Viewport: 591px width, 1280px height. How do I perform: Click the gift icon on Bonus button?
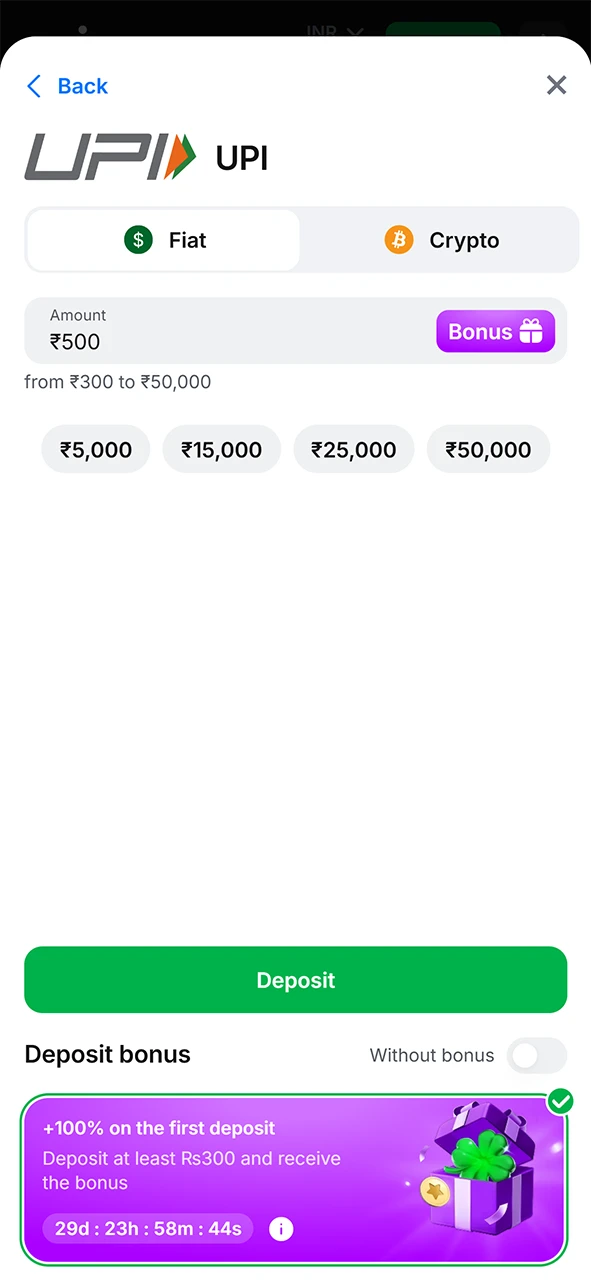pyautogui.click(x=530, y=331)
